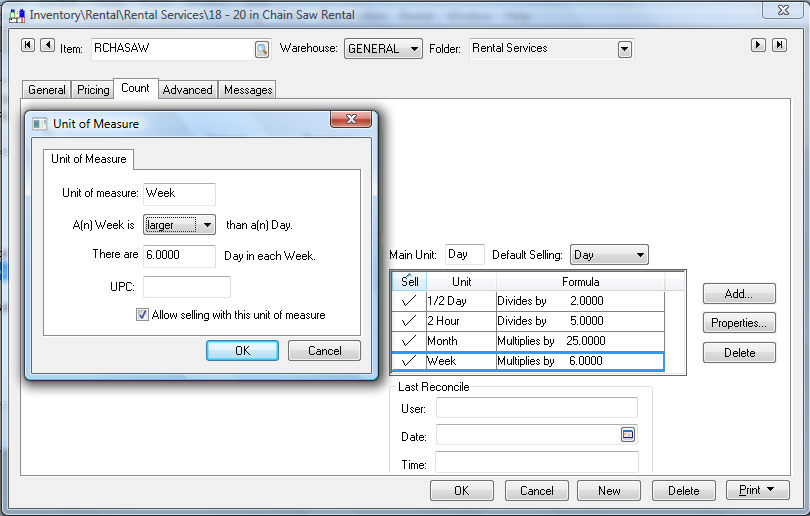This screenshot has height=516, width=810.
Task: Toggle Allow selling with this unit checkbox
Action: (142, 315)
